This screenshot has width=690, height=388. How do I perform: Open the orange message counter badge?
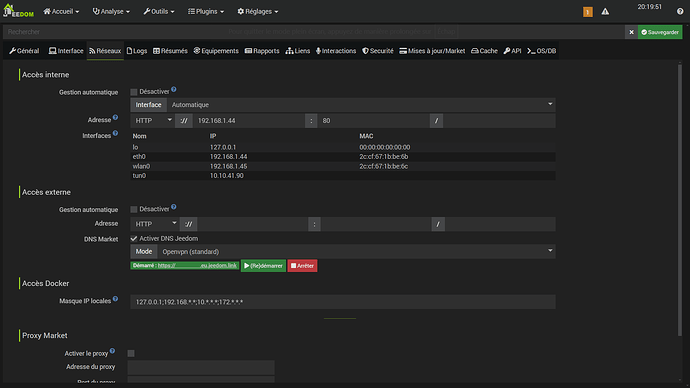point(587,12)
